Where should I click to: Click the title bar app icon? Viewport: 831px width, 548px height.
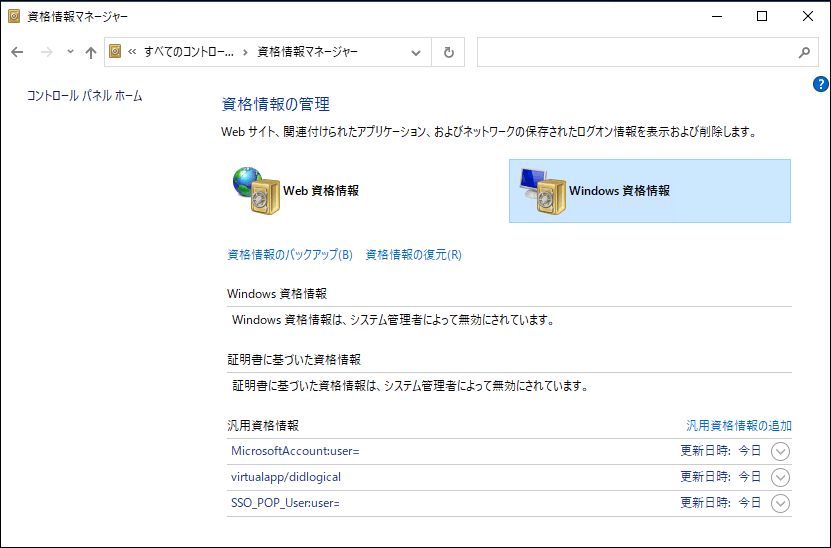click(14, 16)
